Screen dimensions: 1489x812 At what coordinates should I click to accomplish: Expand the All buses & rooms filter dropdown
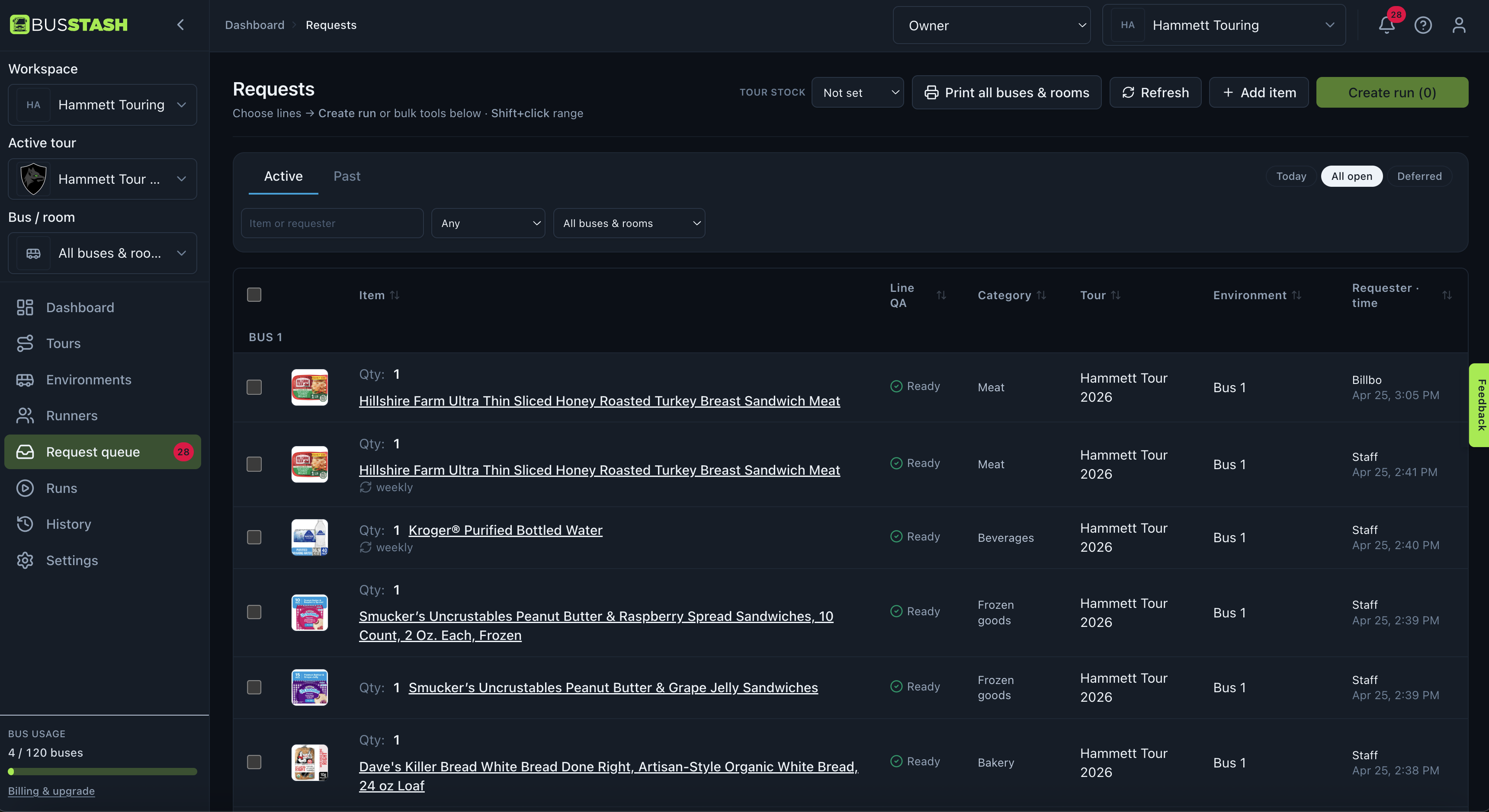[x=629, y=223]
